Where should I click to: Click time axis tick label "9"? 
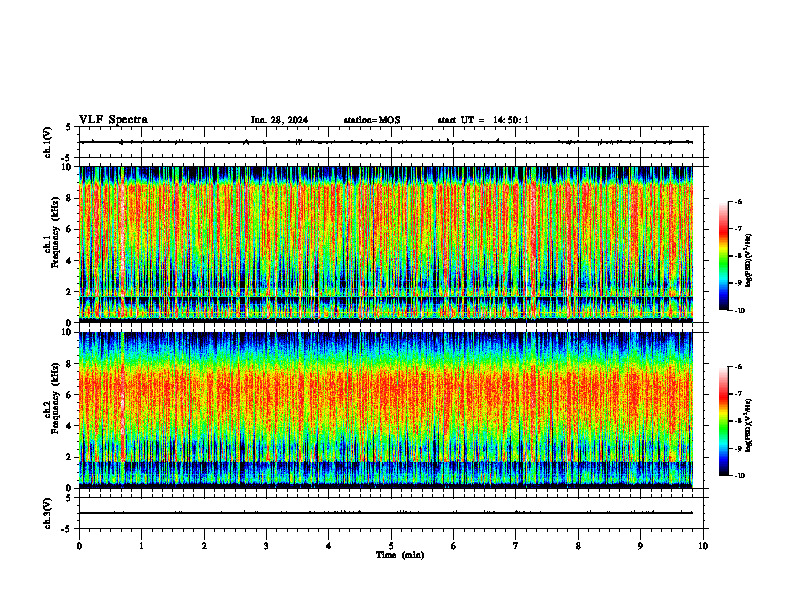coord(640,546)
